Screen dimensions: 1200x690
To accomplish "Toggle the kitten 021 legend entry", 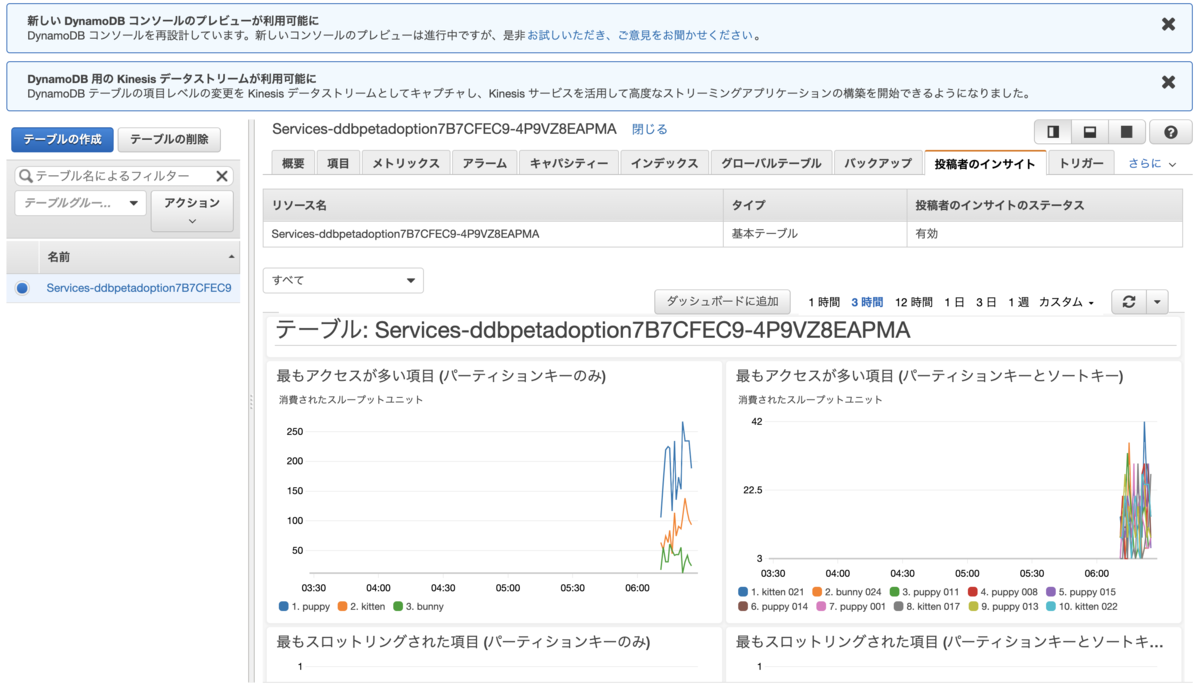I will [x=771, y=592].
